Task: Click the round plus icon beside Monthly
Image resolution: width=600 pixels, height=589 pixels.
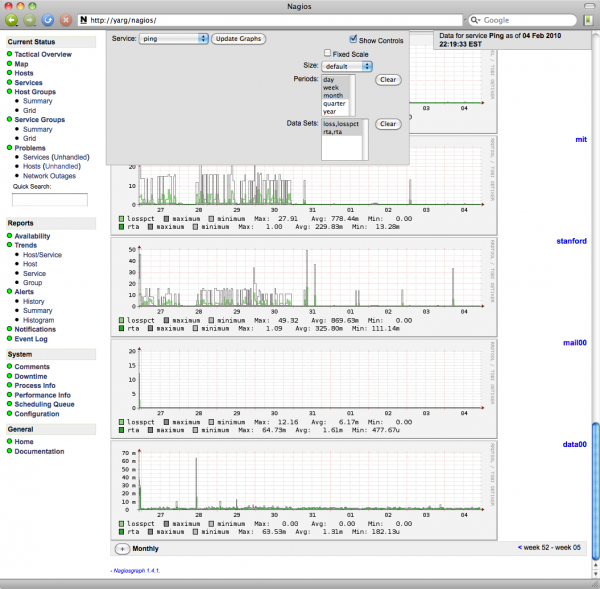Action: pyautogui.click(x=122, y=548)
